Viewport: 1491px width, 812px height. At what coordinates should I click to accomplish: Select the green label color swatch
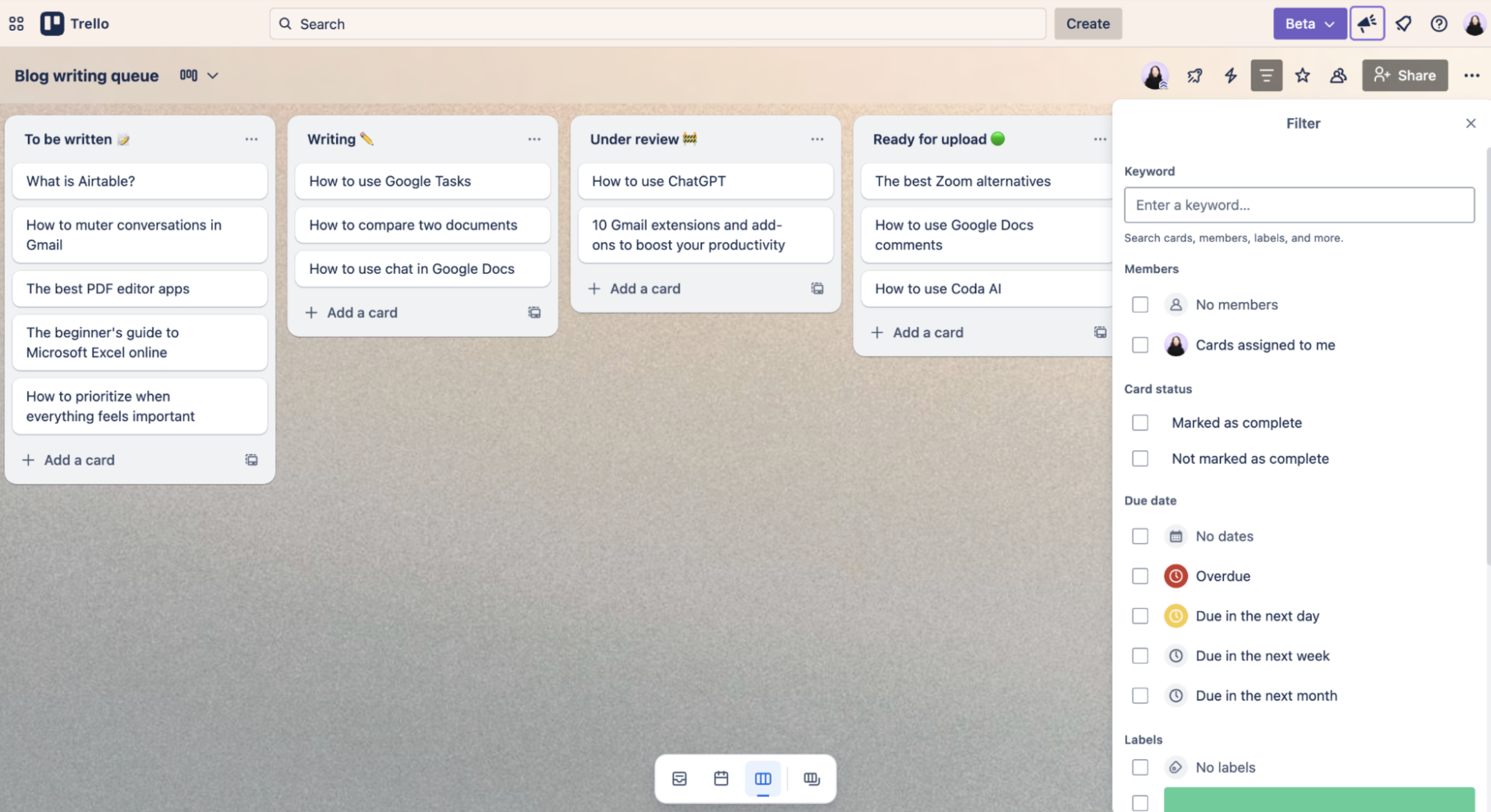coord(1318,800)
